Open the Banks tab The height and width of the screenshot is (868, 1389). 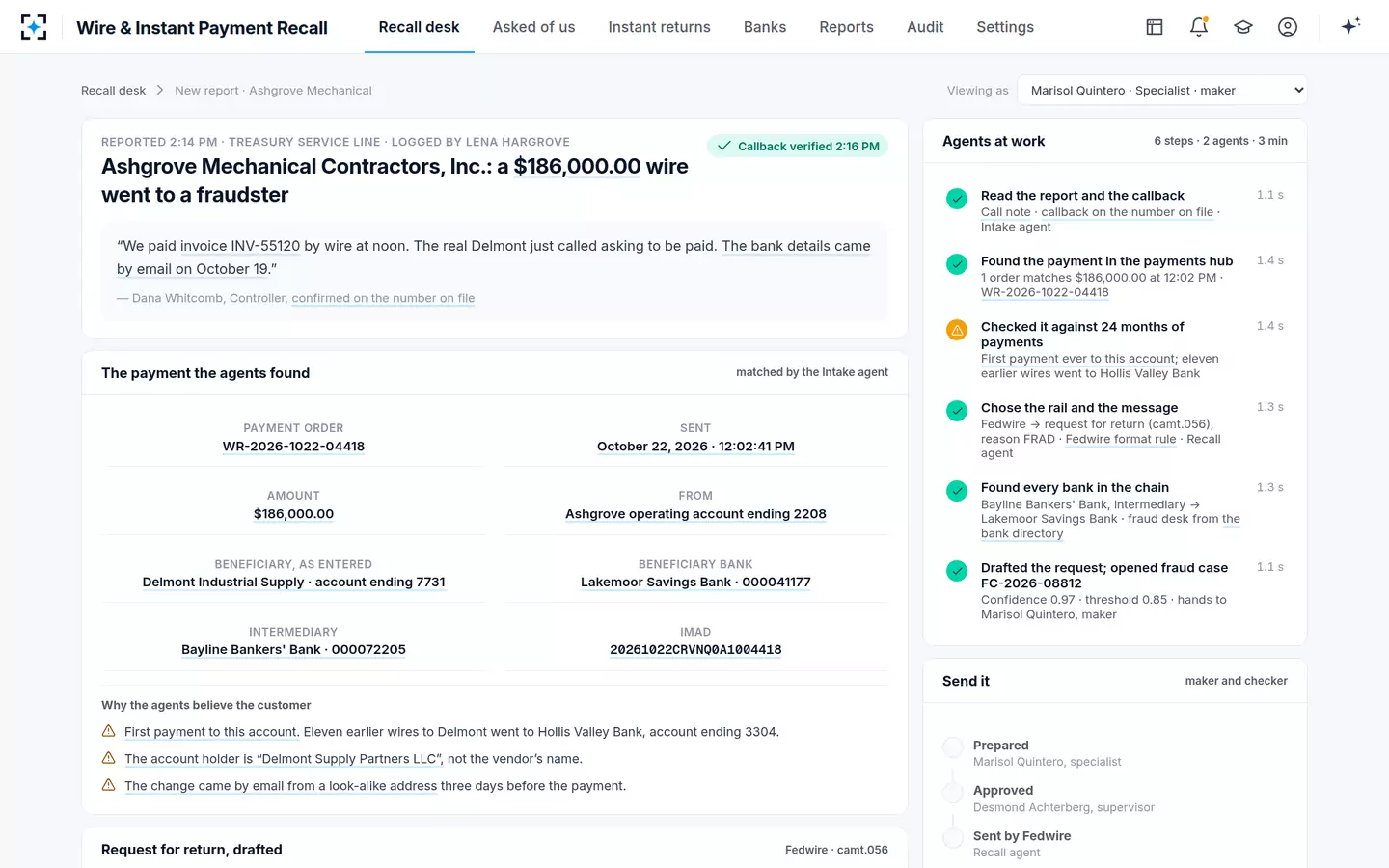765,27
